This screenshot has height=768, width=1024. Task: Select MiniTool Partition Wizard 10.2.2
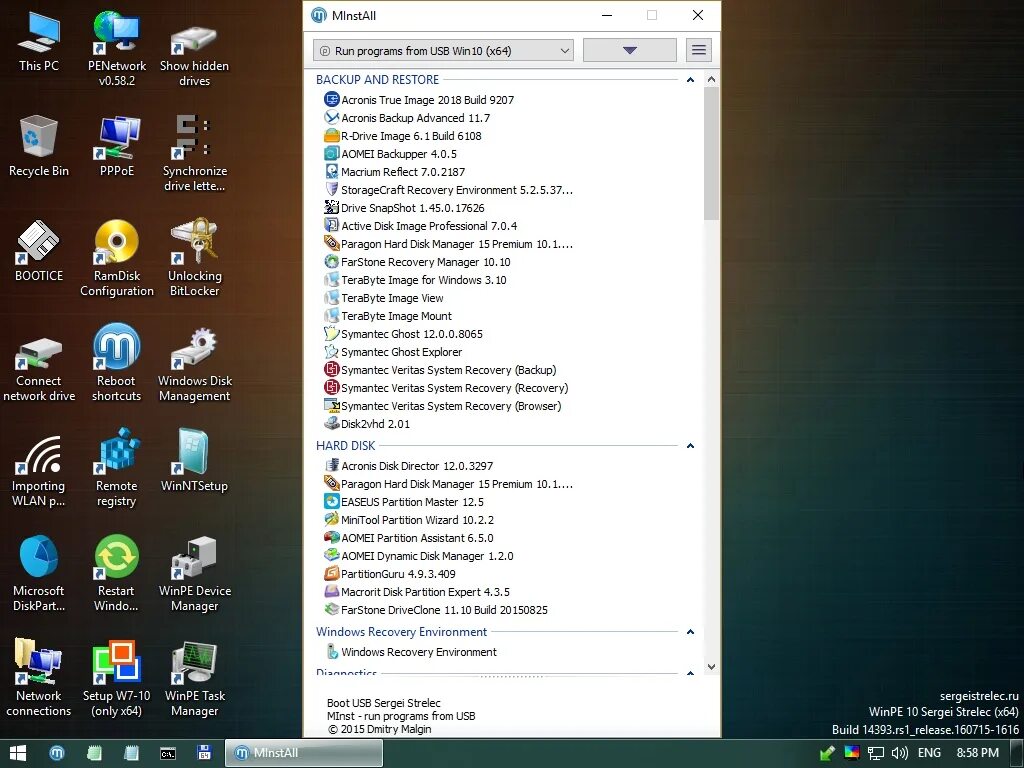click(409, 520)
